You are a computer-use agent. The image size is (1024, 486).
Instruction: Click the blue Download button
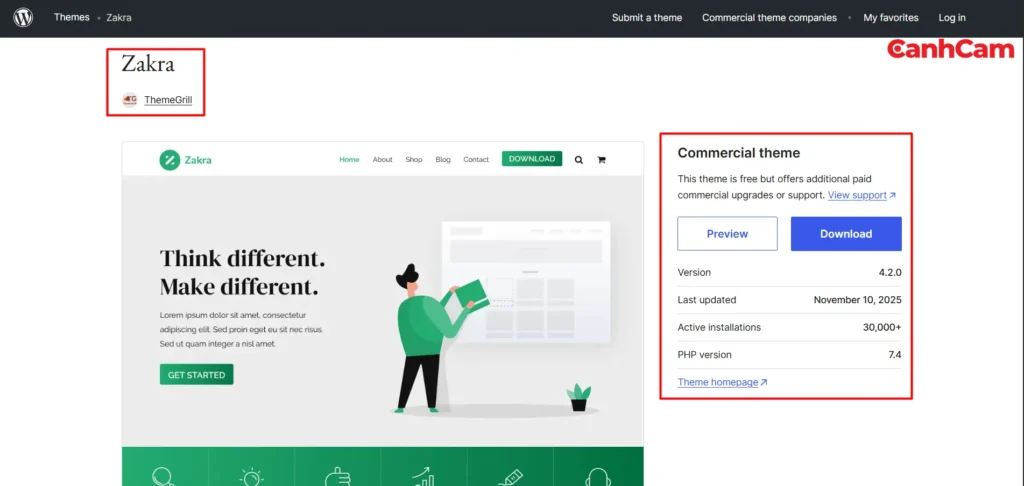[846, 234]
